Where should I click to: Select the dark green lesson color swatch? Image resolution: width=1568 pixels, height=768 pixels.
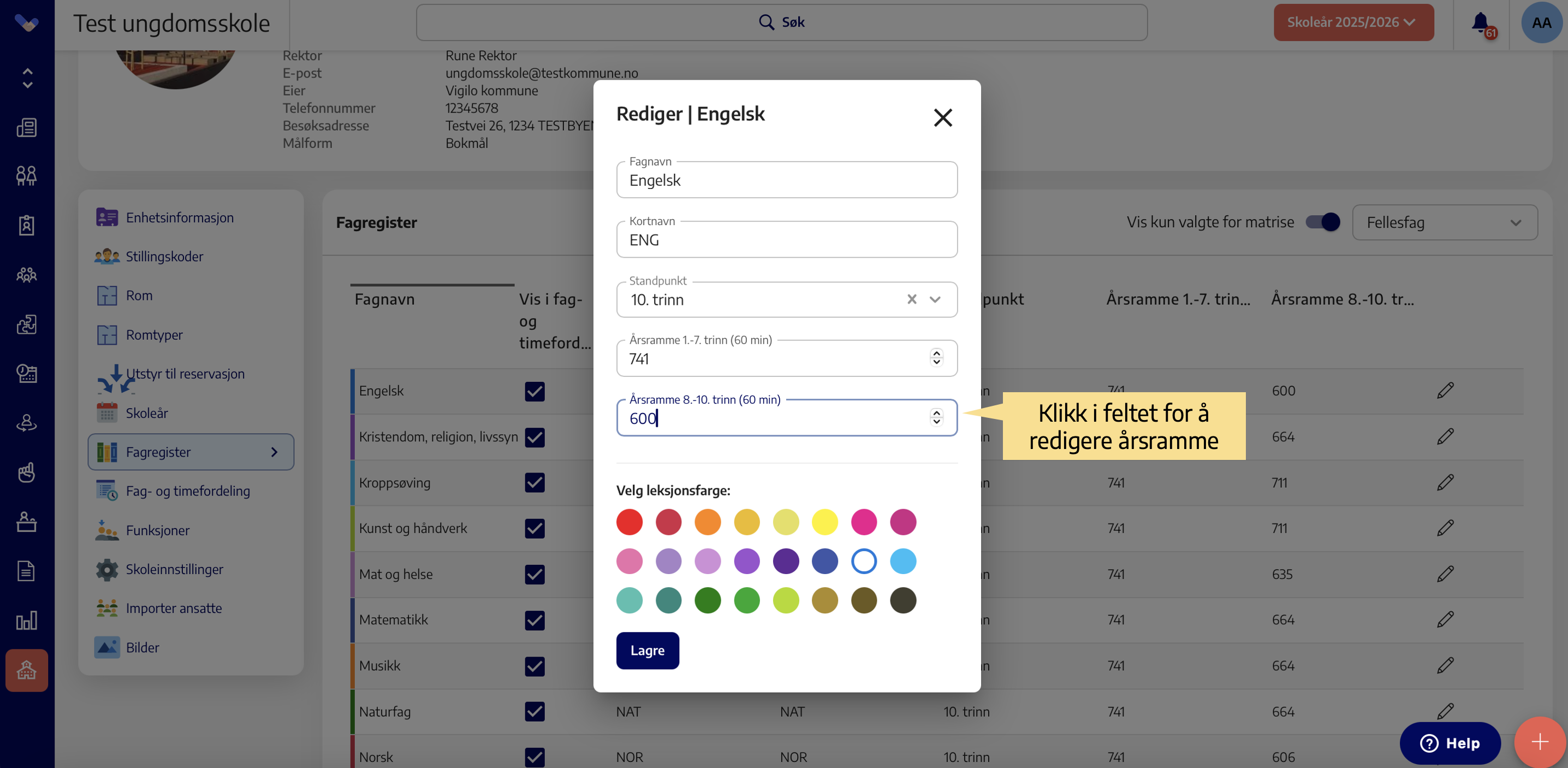[x=708, y=600]
